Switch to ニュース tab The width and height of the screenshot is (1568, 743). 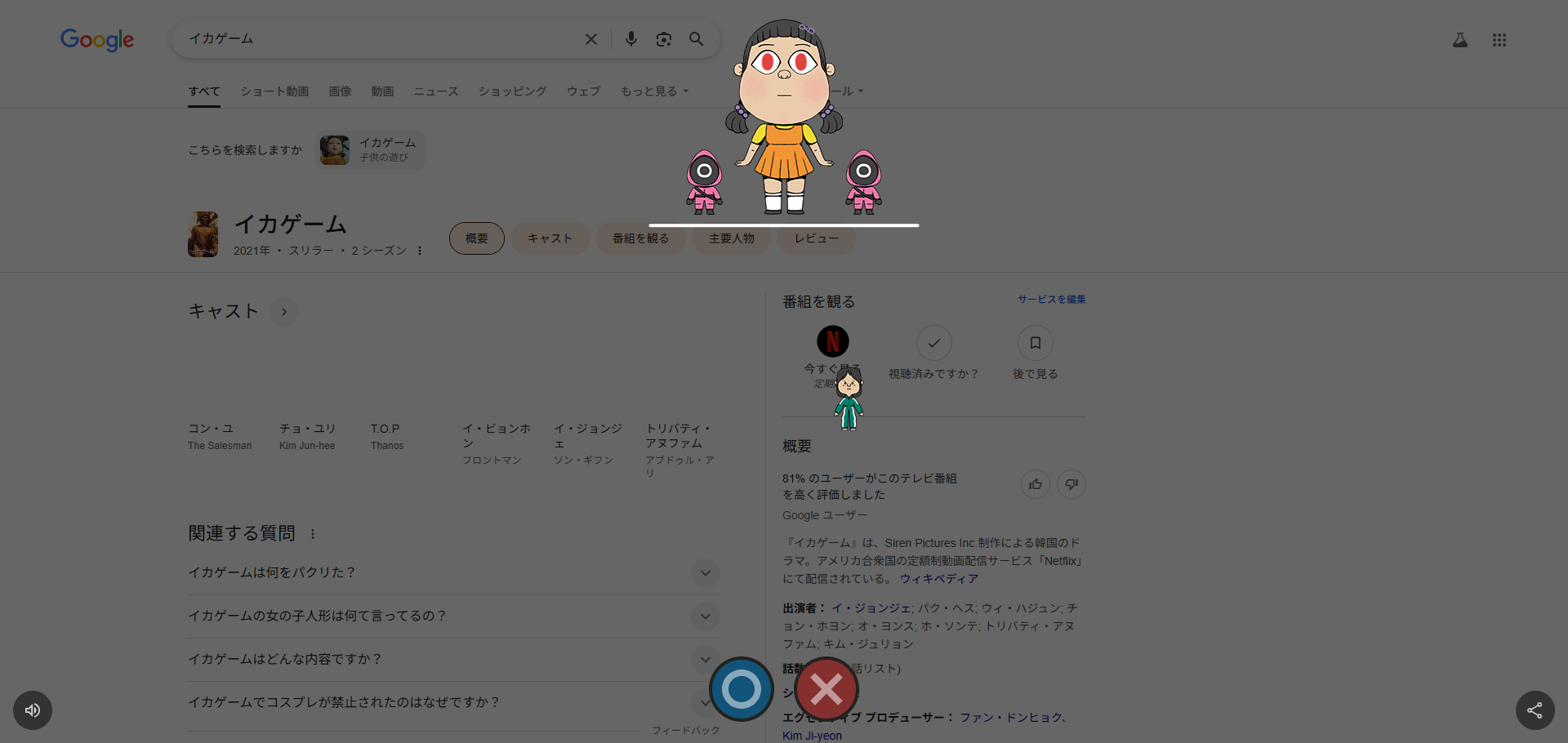click(436, 91)
